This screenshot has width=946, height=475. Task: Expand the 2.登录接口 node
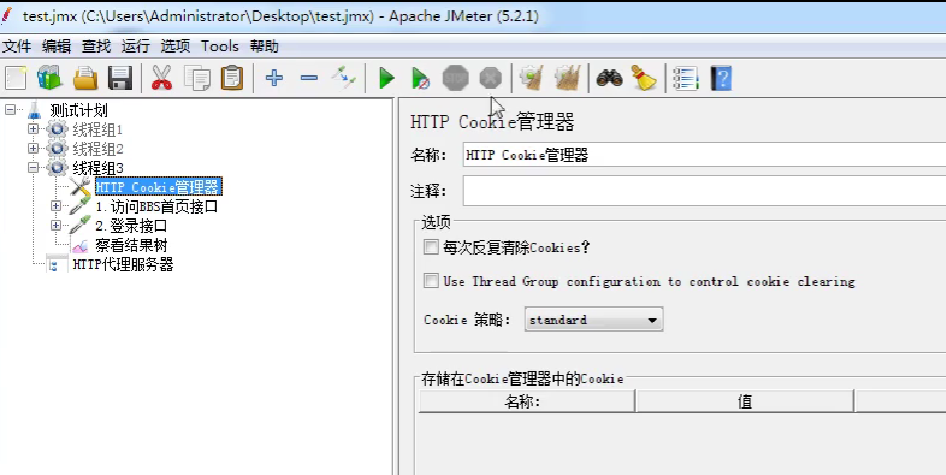56,226
